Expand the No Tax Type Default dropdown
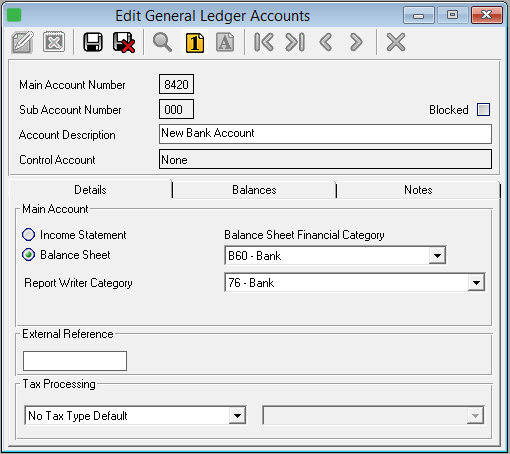Image resolution: width=510 pixels, height=454 pixels. pyautogui.click(x=237, y=416)
